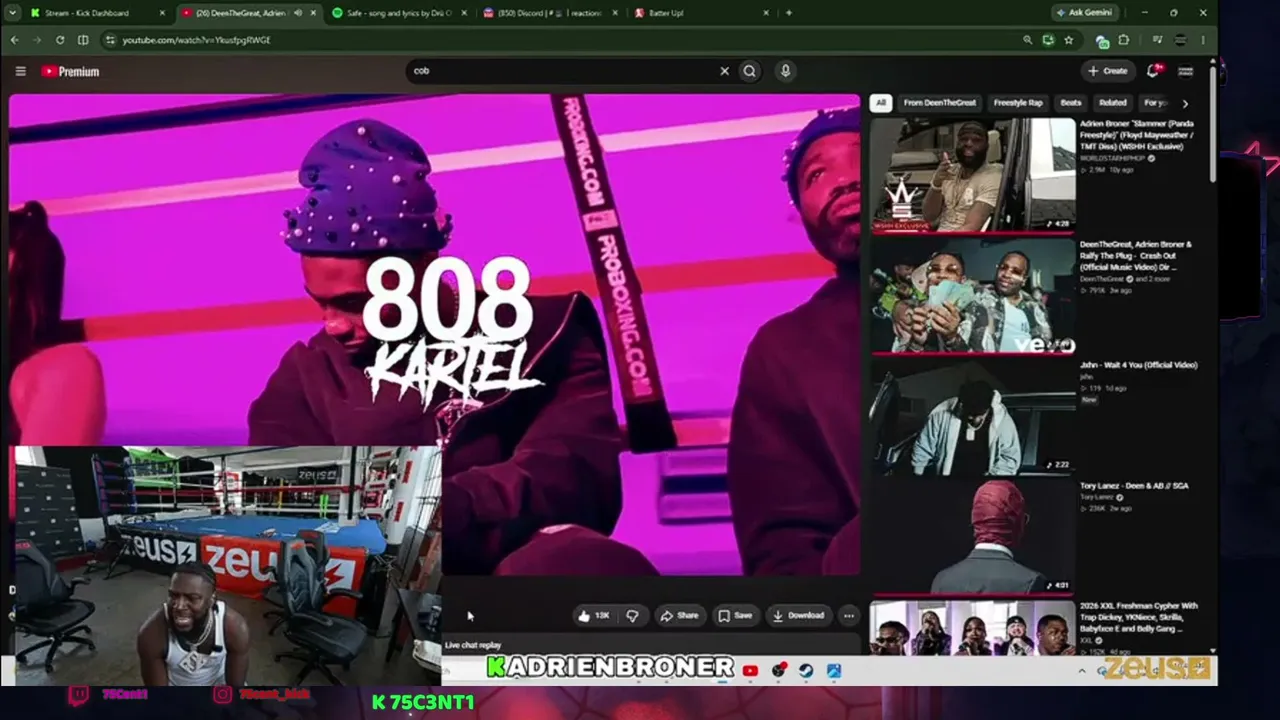Reload the YouTube page
The width and height of the screenshot is (1280, 720).
[x=60, y=40]
